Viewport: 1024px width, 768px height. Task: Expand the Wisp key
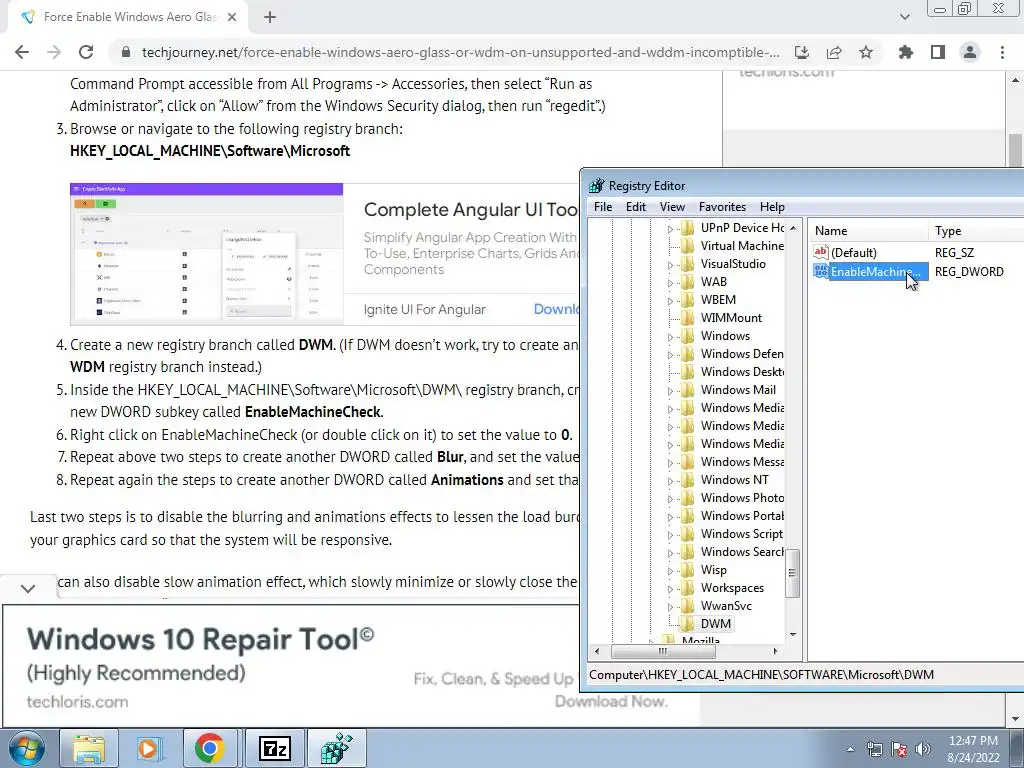pos(670,571)
